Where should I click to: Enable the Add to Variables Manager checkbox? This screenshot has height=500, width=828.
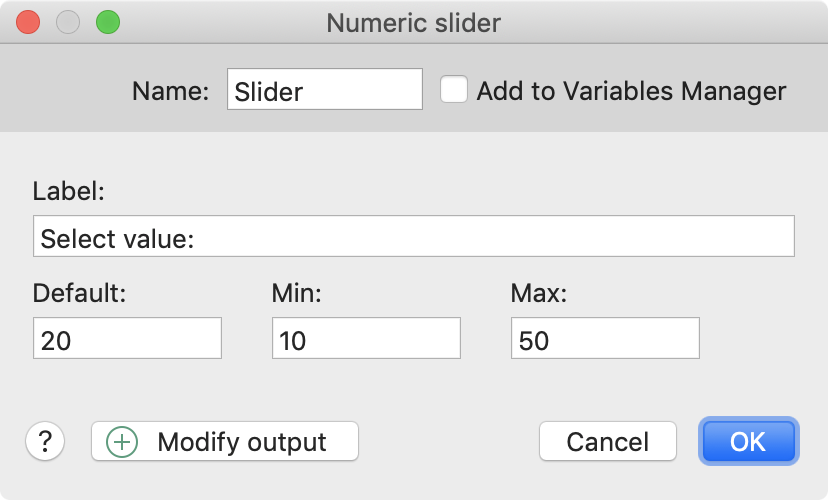[x=454, y=89]
